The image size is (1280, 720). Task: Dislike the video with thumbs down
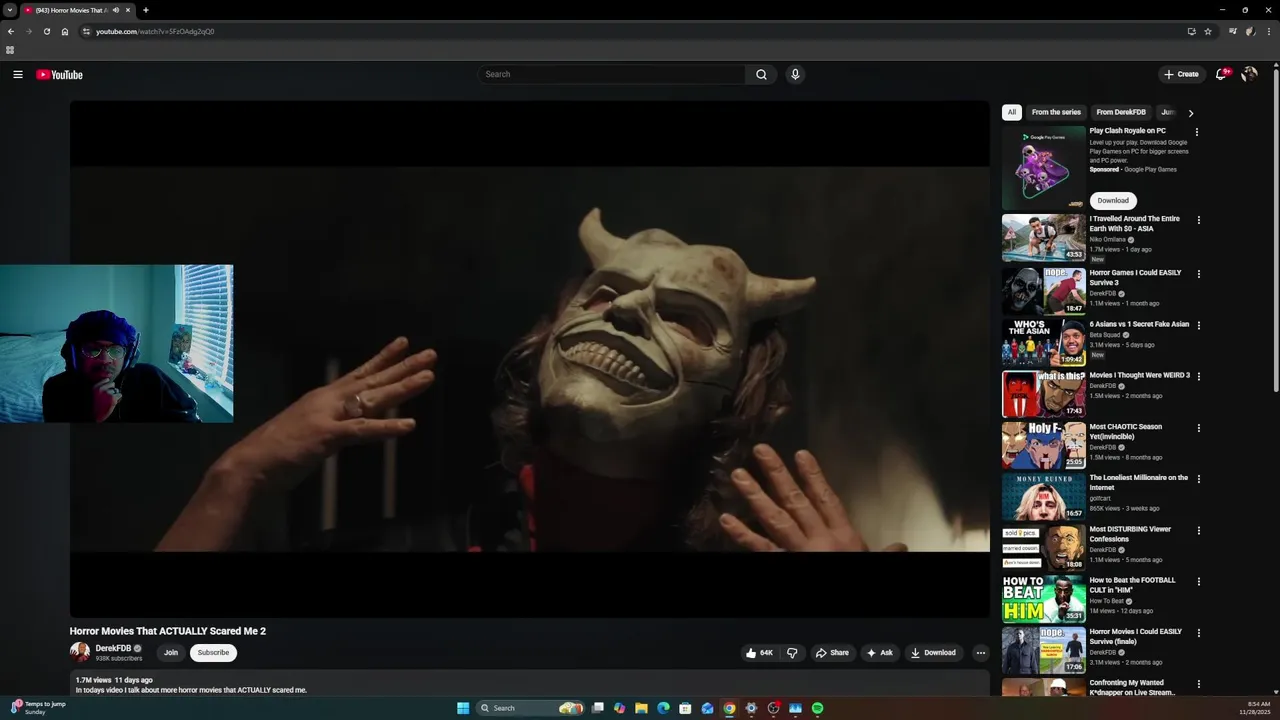click(792, 653)
